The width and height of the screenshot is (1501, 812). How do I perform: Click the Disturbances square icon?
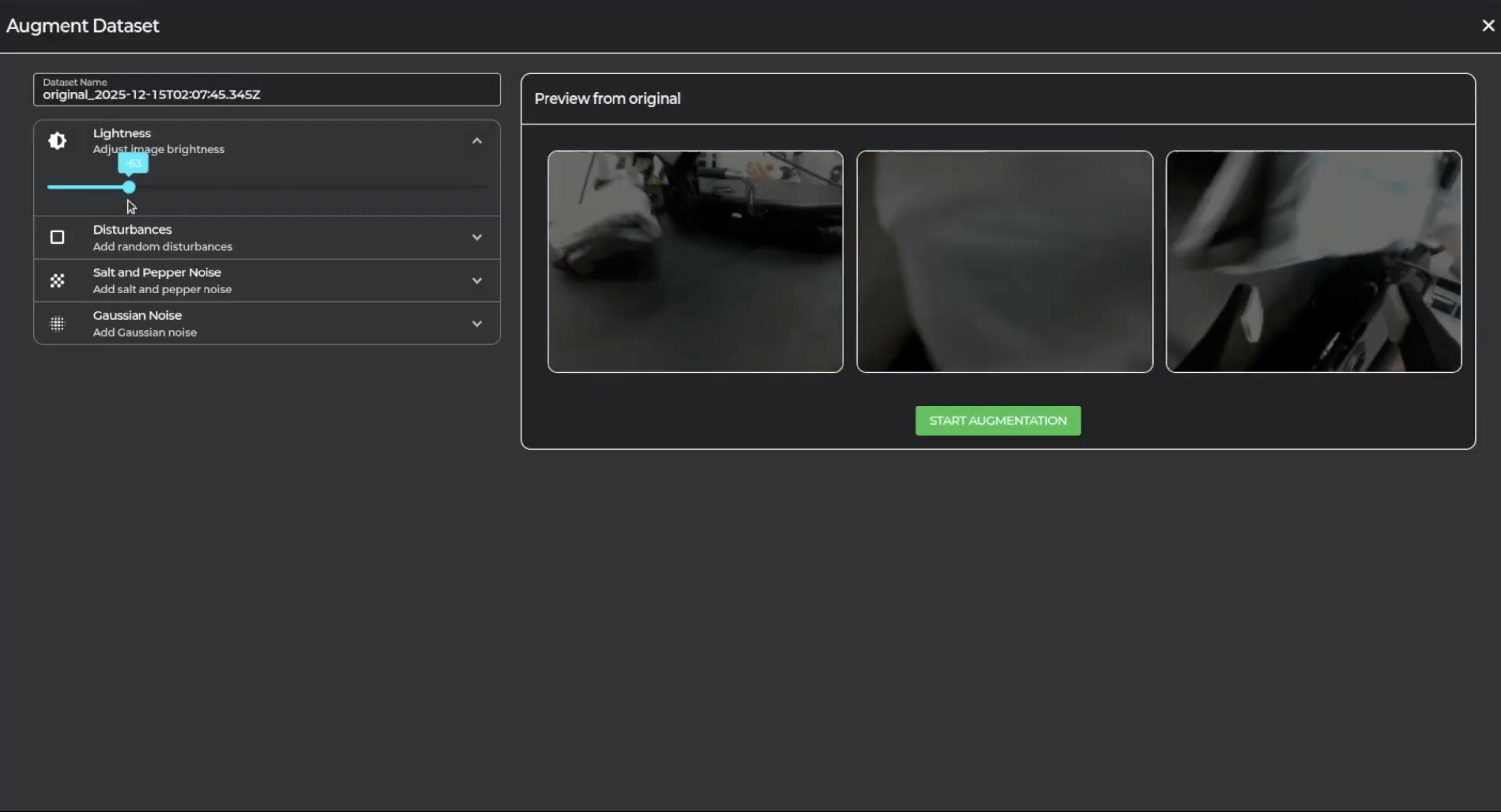coord(57,238)
